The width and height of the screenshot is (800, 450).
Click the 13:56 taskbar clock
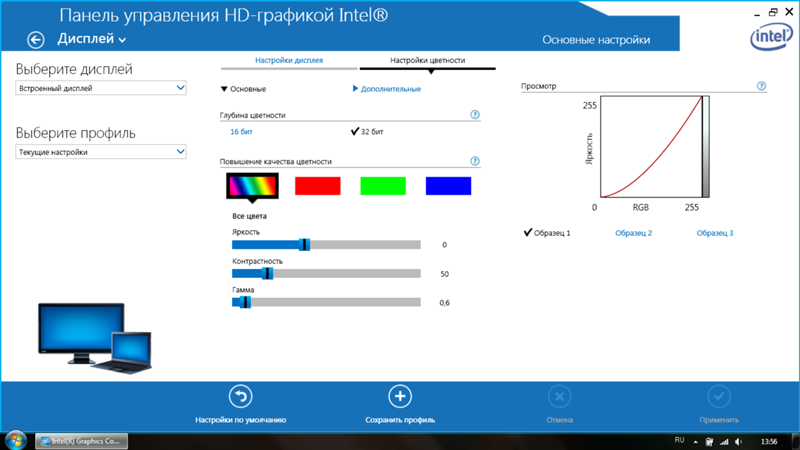769,442
